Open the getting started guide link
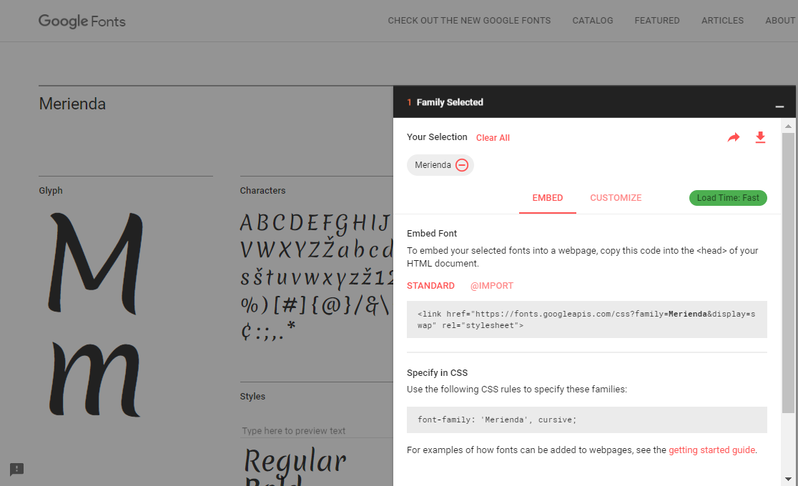Image resolution: width=798 pixels, height=486 pixels. (x=711, y=450)
